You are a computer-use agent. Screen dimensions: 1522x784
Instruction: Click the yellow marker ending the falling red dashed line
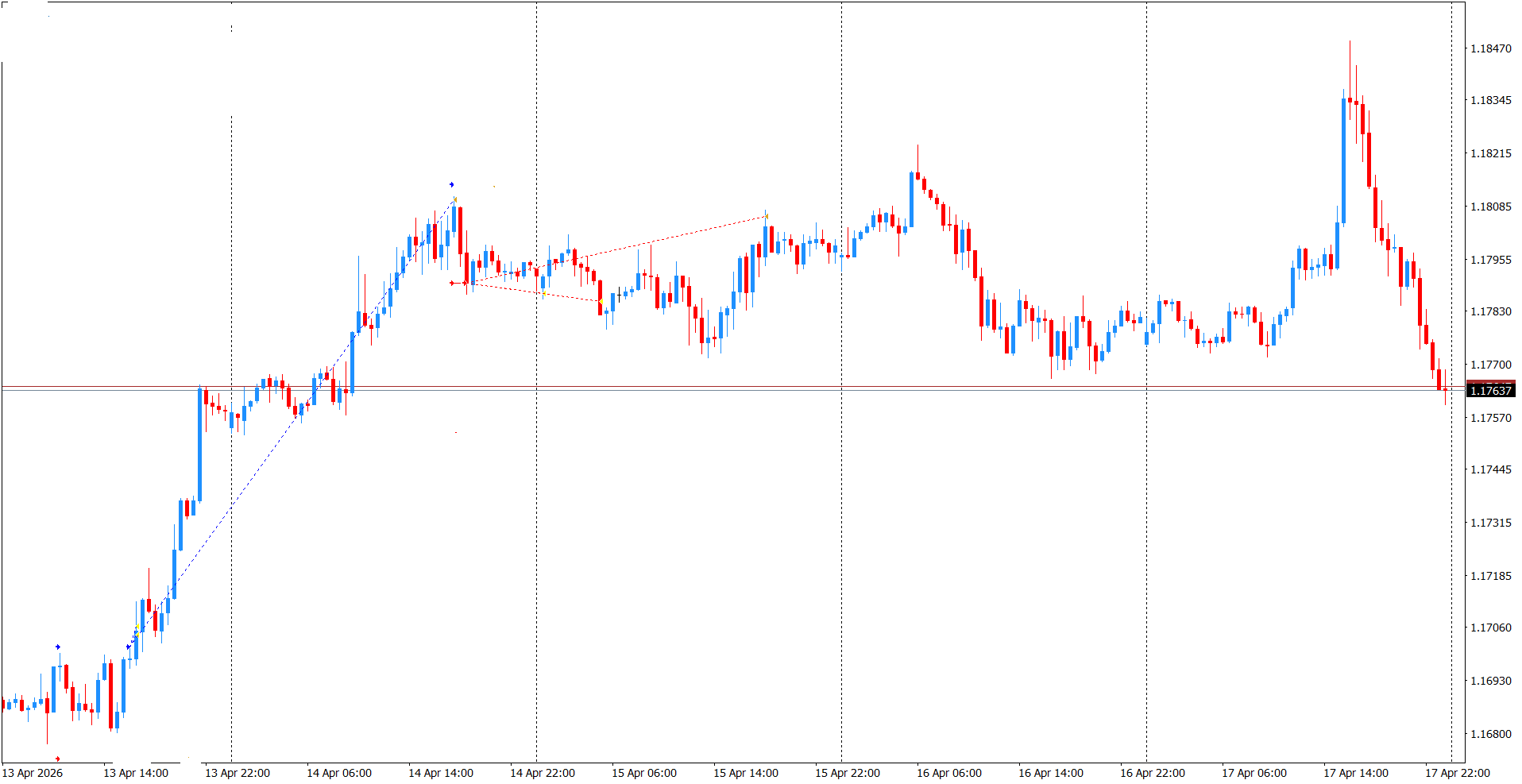click(x=601, y=302)
